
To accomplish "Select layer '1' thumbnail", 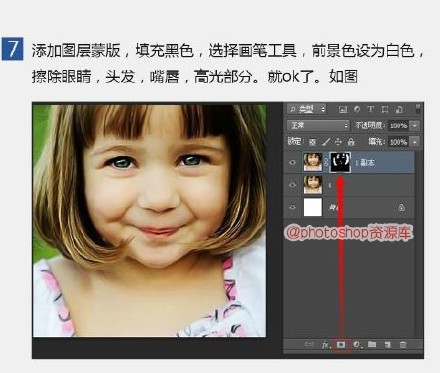I will tap(313, 185).
